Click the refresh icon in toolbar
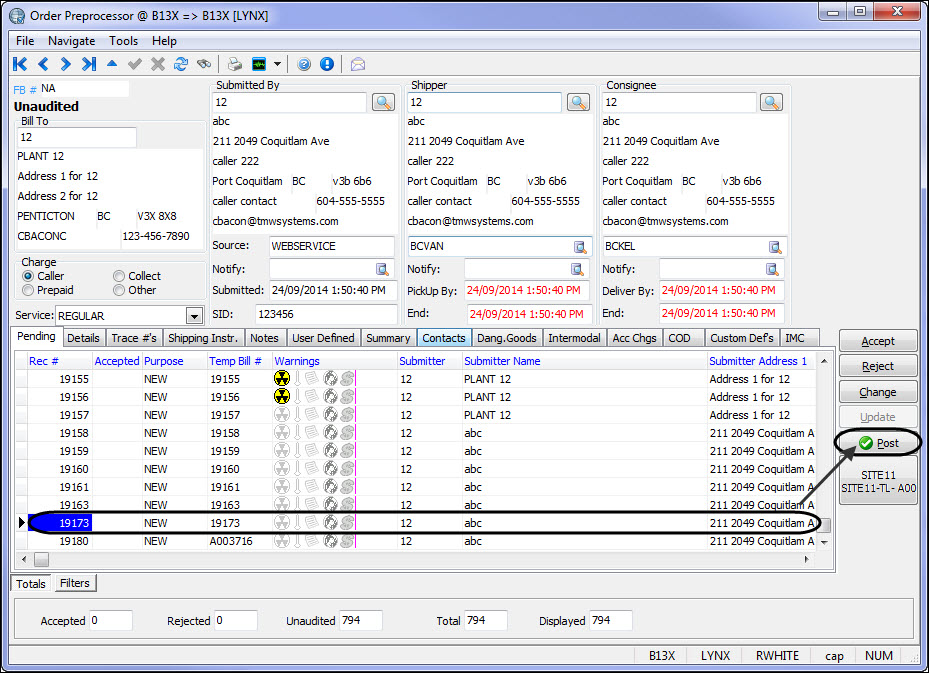Image resolution: width=929 pixels, height=673 pixels. (x=181, y=64)
